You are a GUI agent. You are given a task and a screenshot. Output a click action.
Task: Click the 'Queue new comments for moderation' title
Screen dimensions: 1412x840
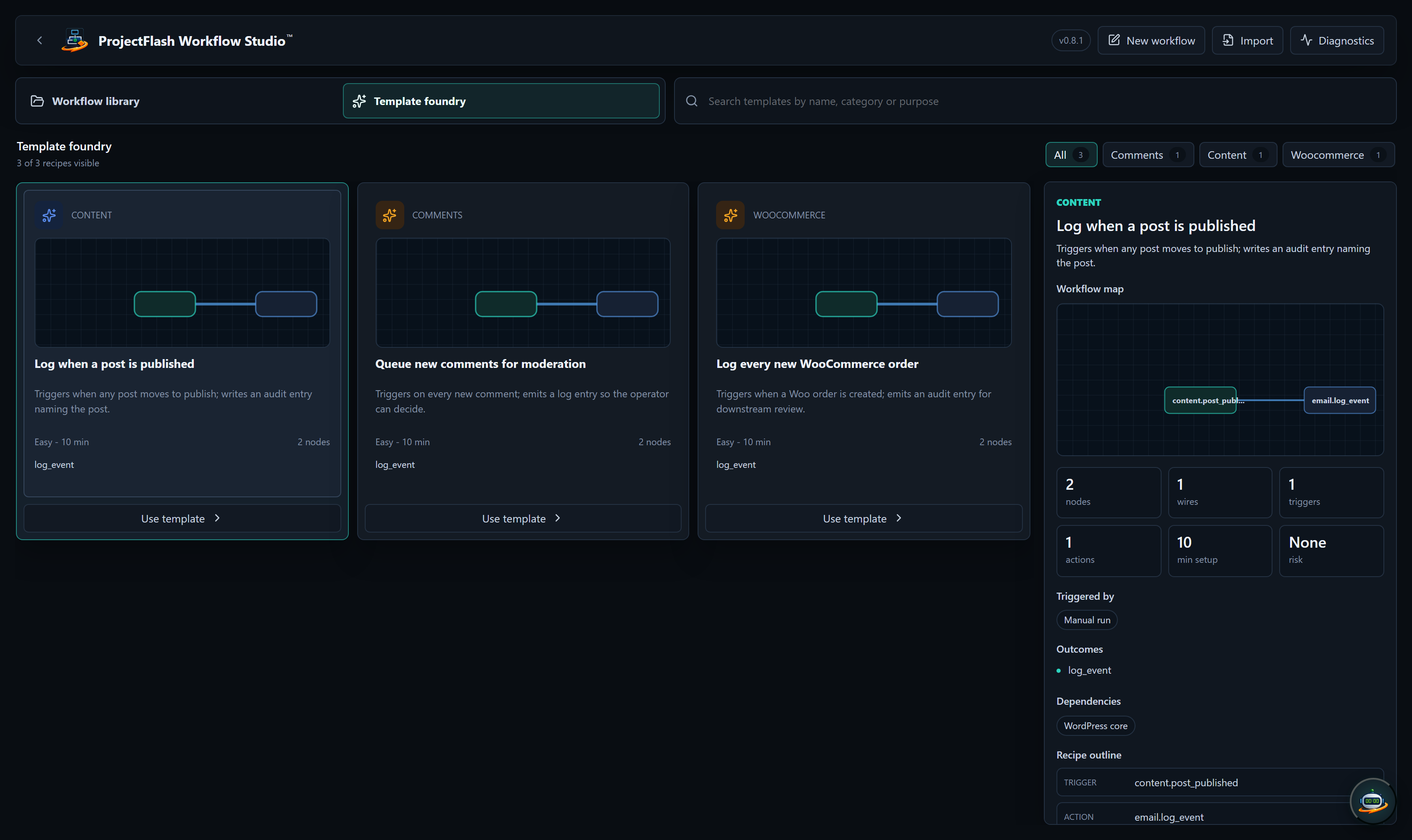[480, 364]
